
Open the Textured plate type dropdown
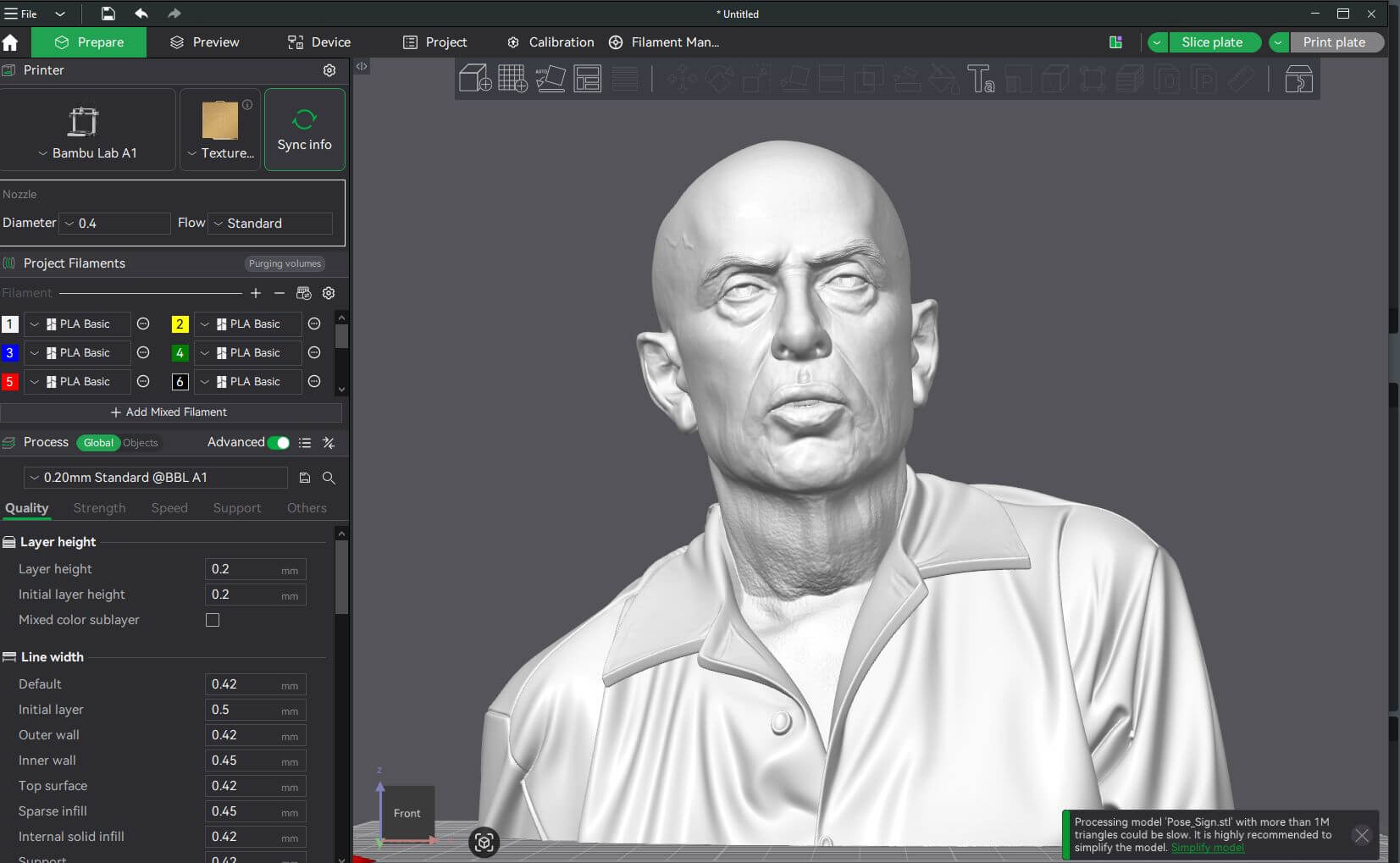[220, 130]
